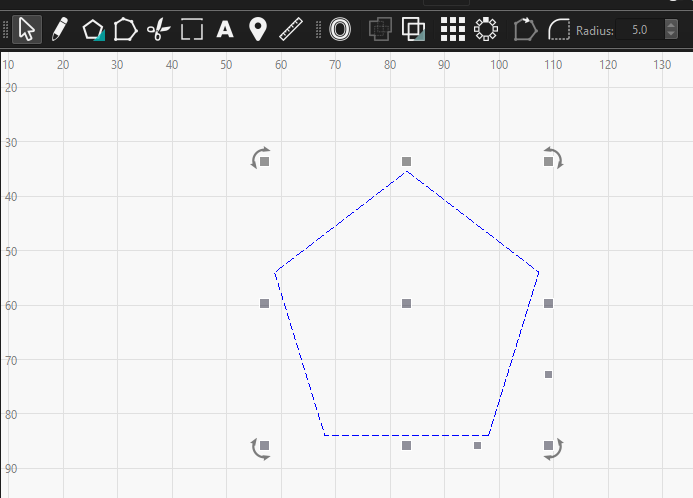Select the pentagon polygon shape tool

point(93,30)
